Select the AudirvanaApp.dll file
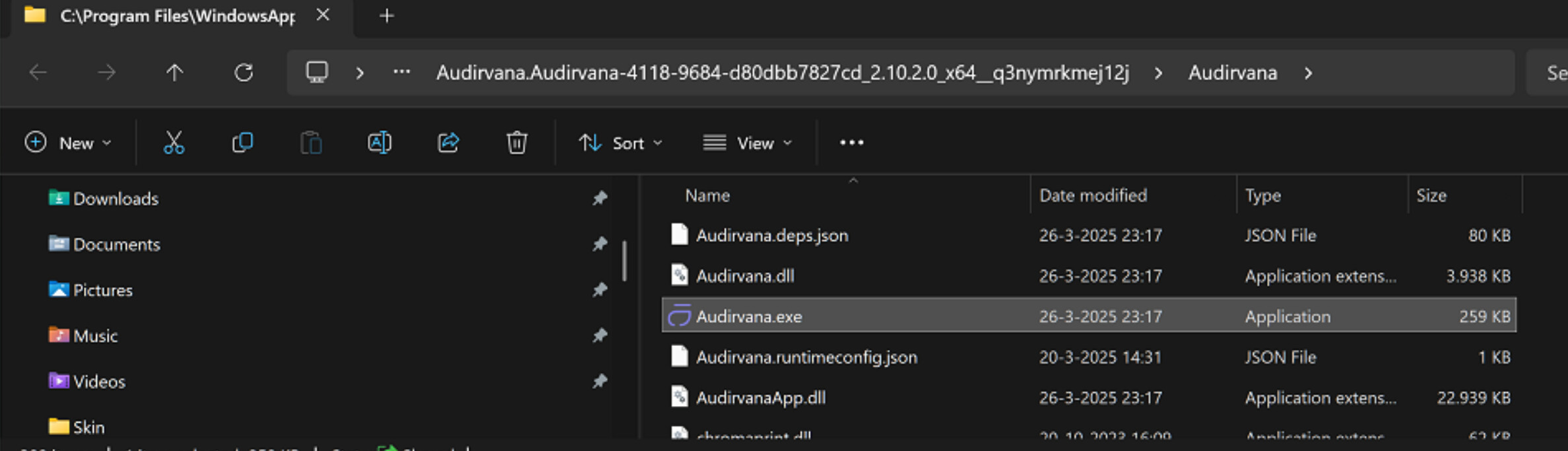 (x=1089, y=398)
